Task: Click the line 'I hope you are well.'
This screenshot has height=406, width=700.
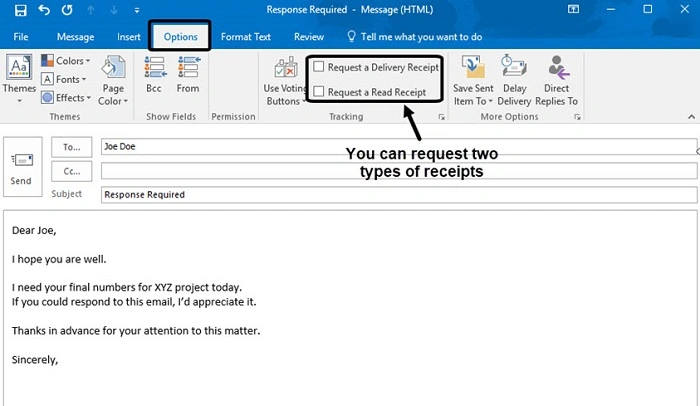Action: 59,260
